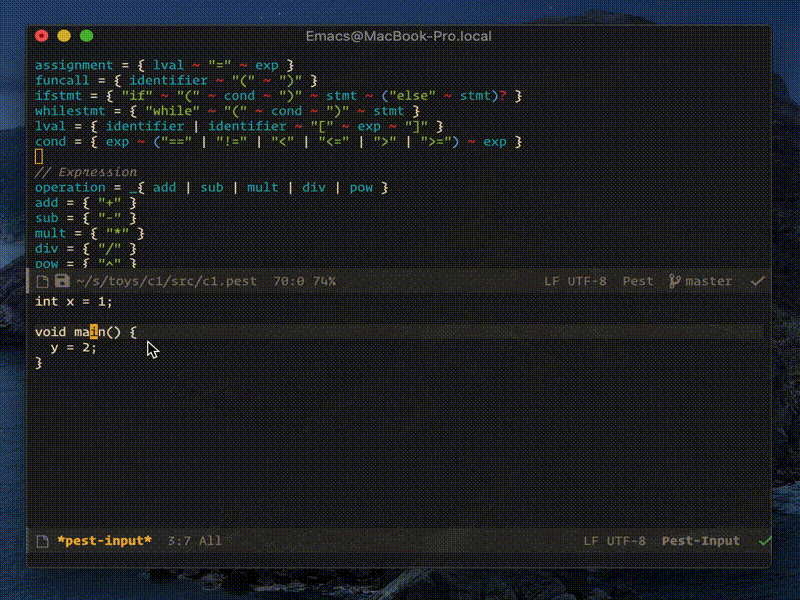The height and width of the screenshot is (600, 800).
Task: Click the rule name 'whilestmt'
Action: [70, 111]
